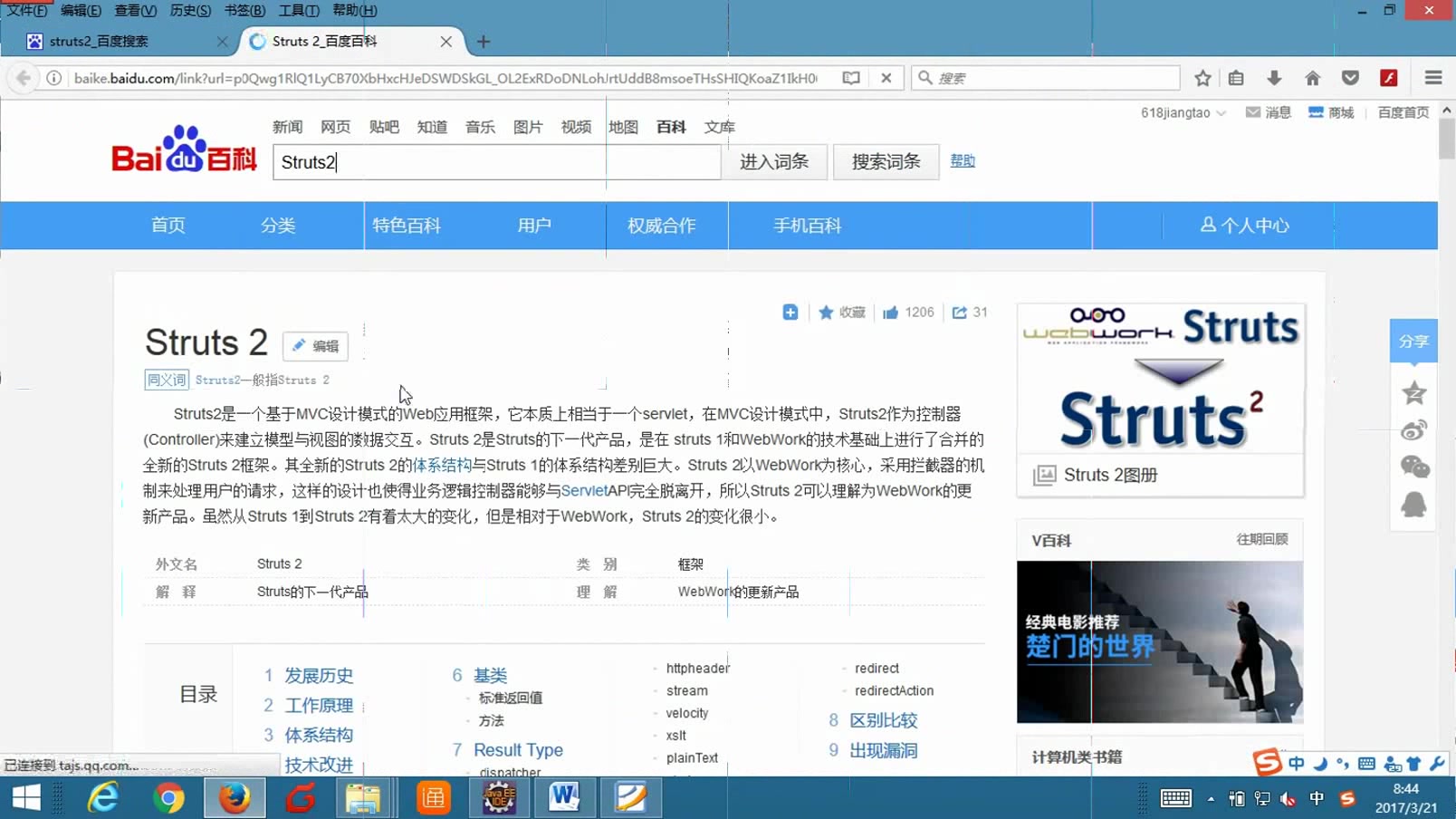Open 往期回顾 link in V百科
The width and height of the screenshot is (1456, 819).
(1262, 539)
